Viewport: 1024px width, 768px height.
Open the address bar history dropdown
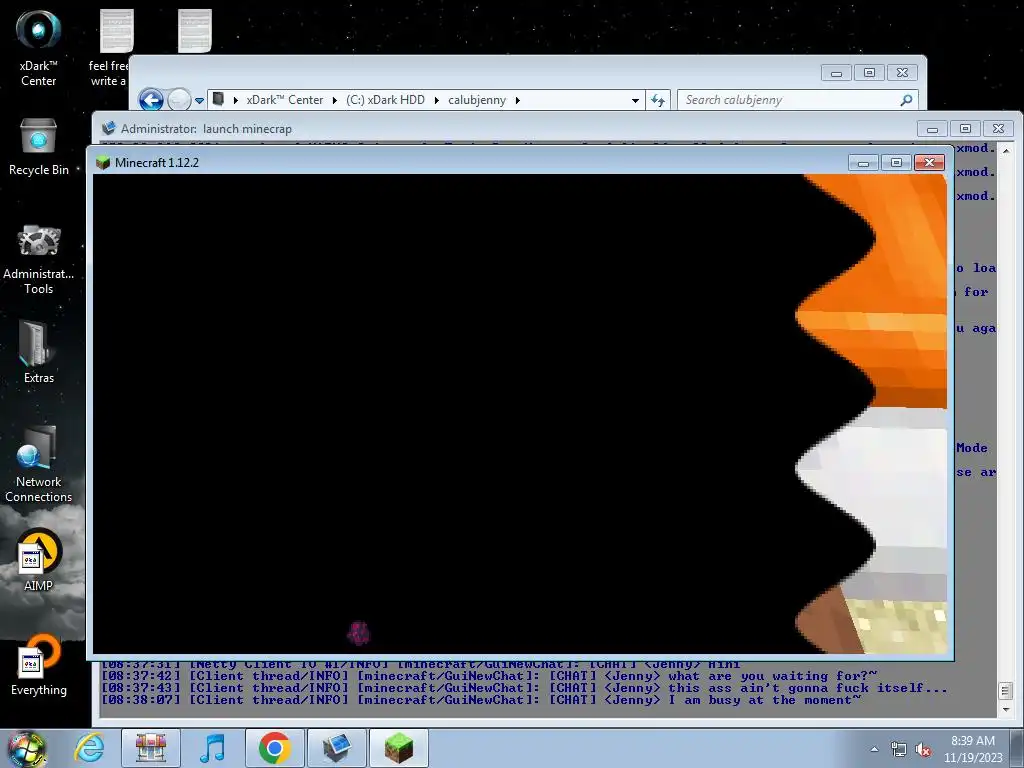coord(635,101)
